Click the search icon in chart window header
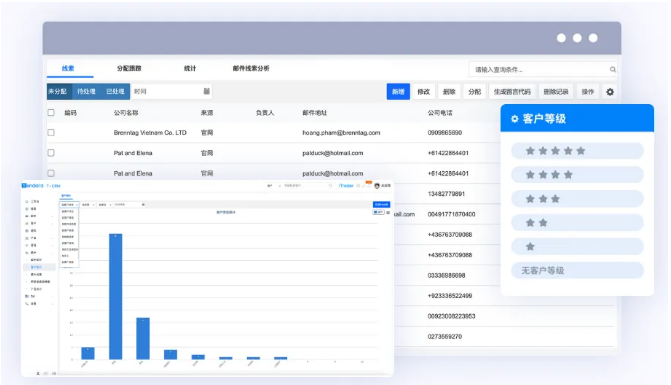The image size is (671, 385). click(330, 186)
